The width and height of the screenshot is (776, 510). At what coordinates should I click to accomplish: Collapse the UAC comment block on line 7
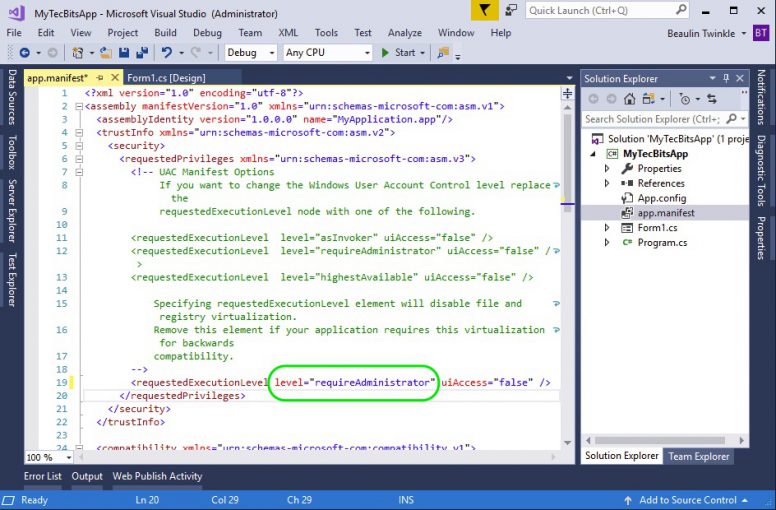79,172
